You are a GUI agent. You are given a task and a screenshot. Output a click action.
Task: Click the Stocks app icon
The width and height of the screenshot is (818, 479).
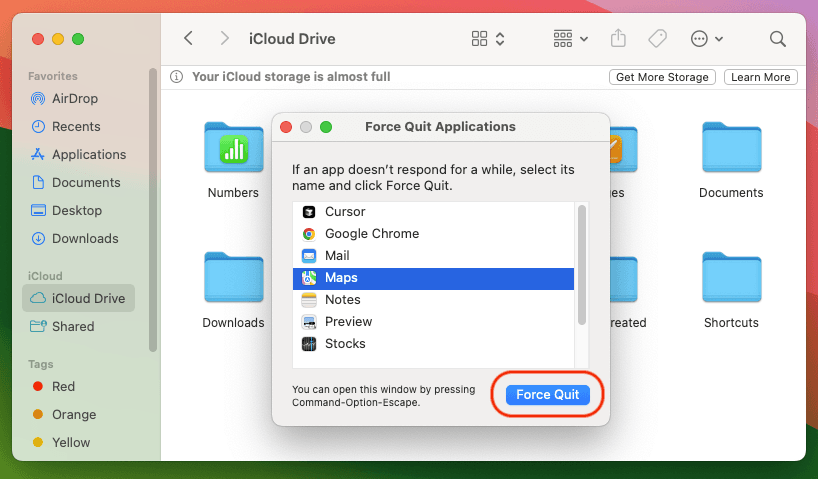click(x=309, y=344)
